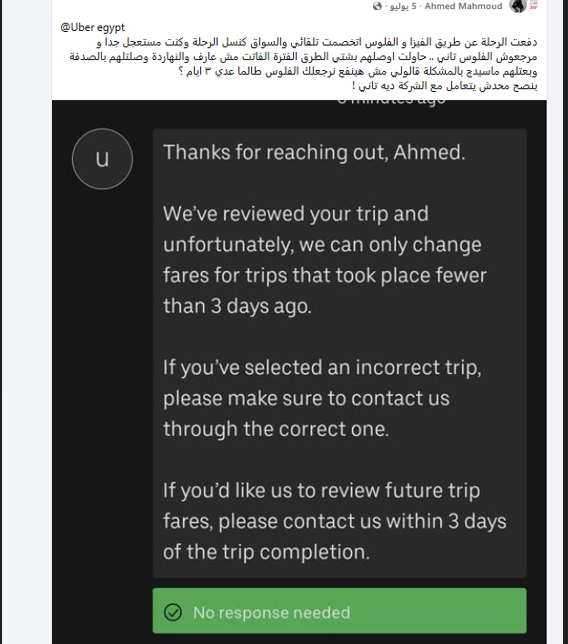Open the attached Uber chat screenshot image
The width and height of the screenshot is (568, 644).
(x=299, y=372)
